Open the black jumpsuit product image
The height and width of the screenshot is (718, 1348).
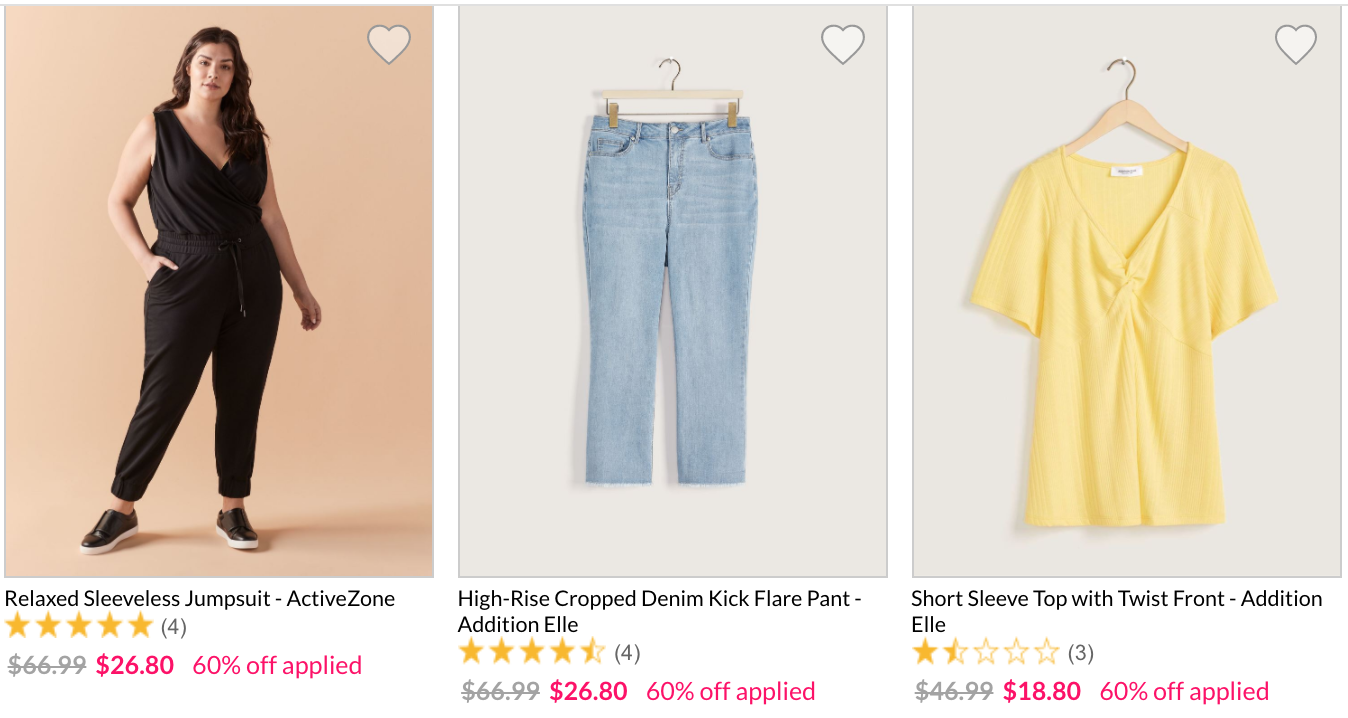pos(219,291)
